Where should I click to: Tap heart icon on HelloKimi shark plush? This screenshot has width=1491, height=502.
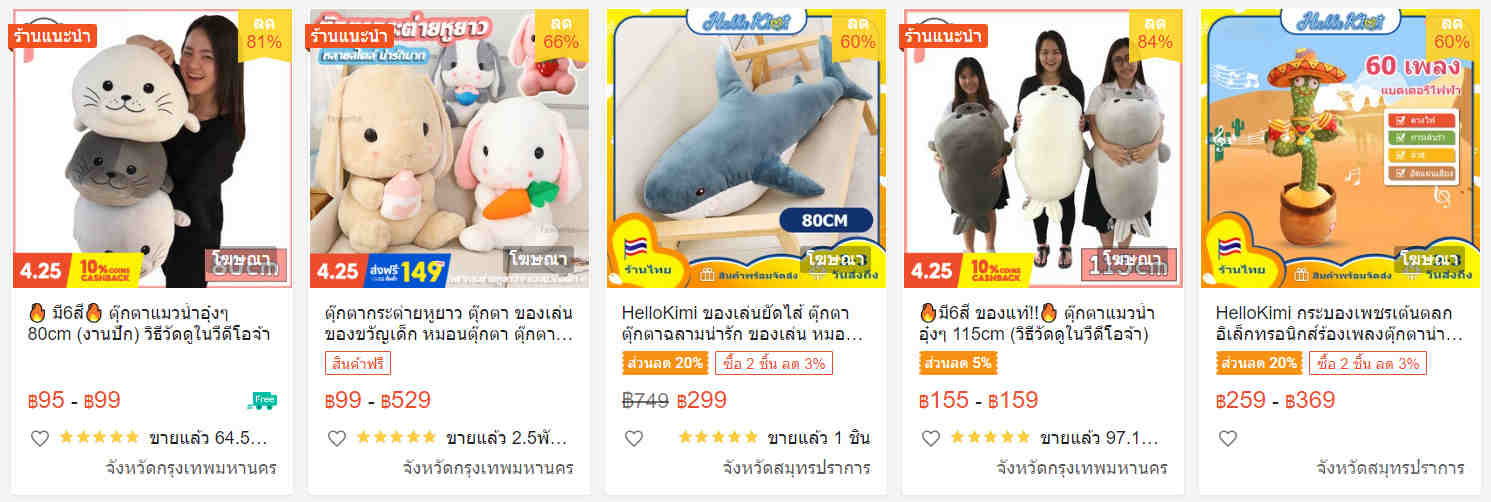(x=634, y=438)
